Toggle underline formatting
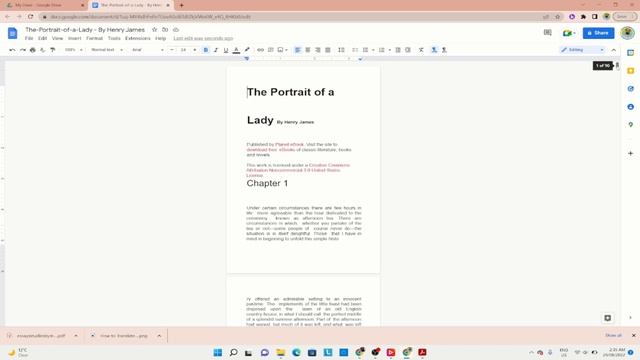This screenshot has width=640, height=360. (226, 50)
